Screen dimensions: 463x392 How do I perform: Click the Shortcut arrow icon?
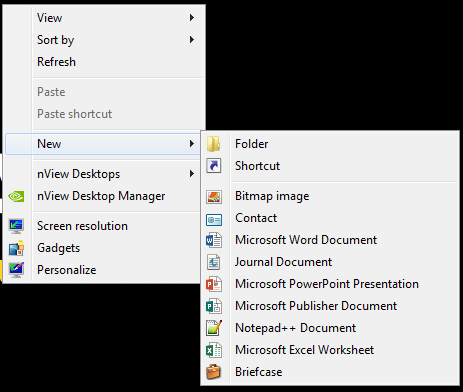tap(213, 166)
